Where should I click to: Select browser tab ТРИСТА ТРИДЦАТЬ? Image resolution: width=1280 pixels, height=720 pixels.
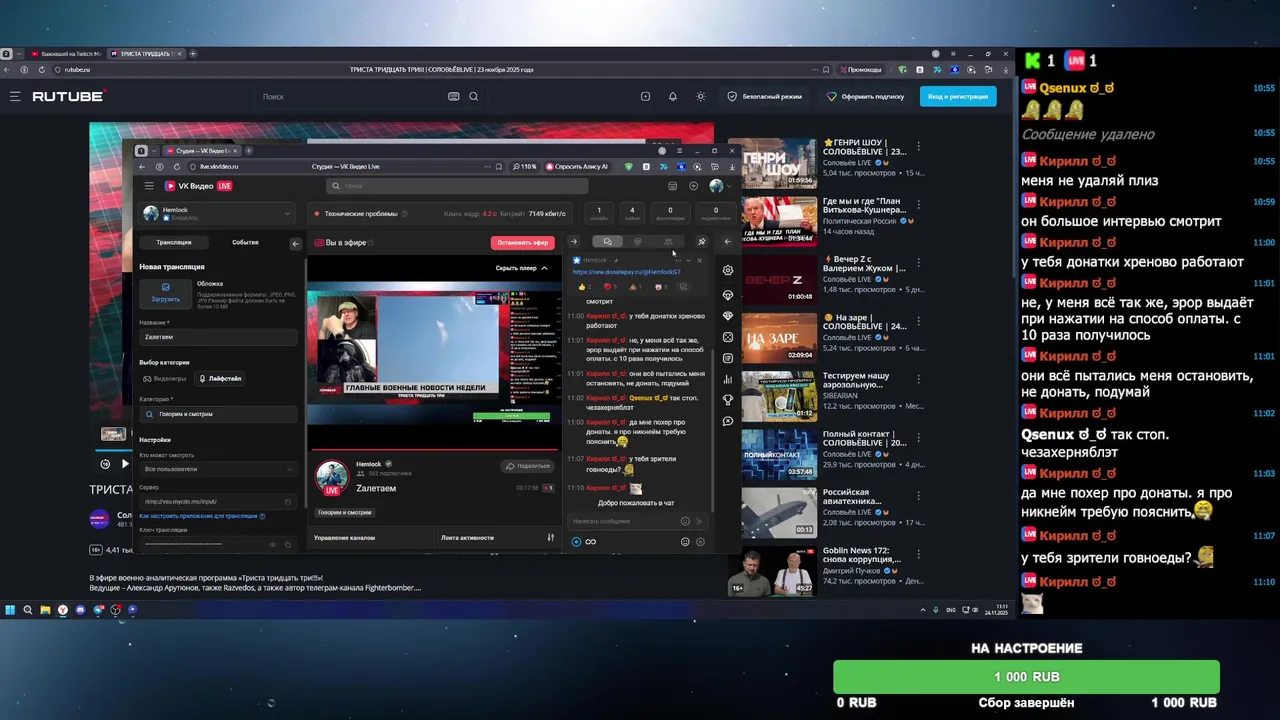[x=145, y=54]
